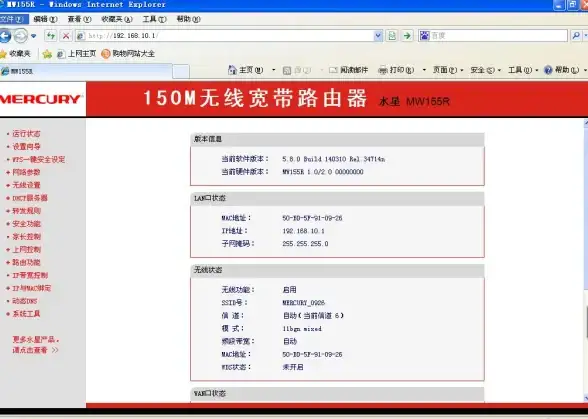Open the recent pages dropdown beside Forward

(34, 36)
